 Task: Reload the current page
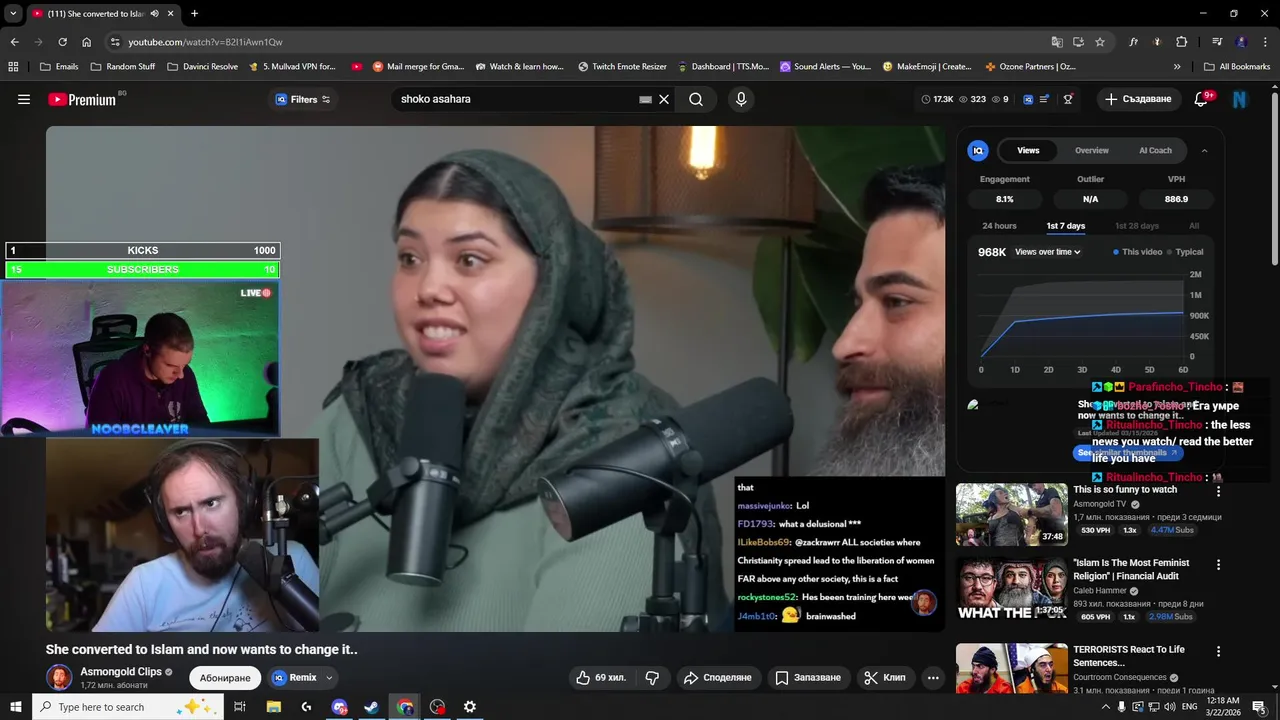click(x=62, y=42)
